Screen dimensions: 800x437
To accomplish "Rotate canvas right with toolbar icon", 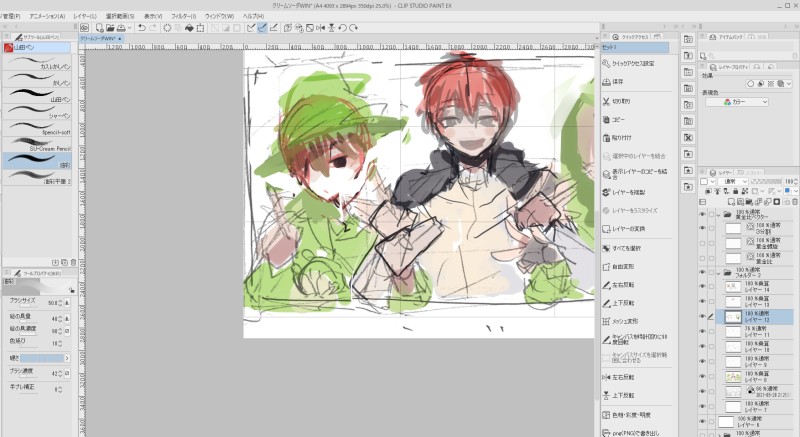I will [354, 28].
